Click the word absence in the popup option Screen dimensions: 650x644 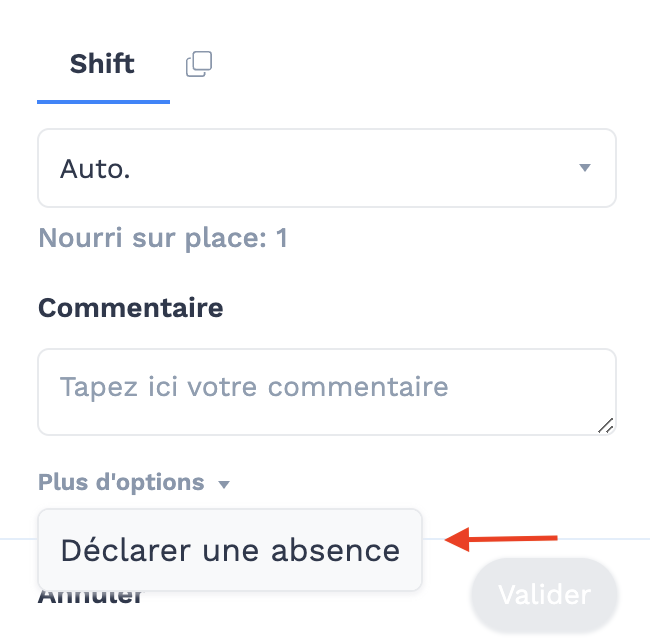click(x=335, y=551)
